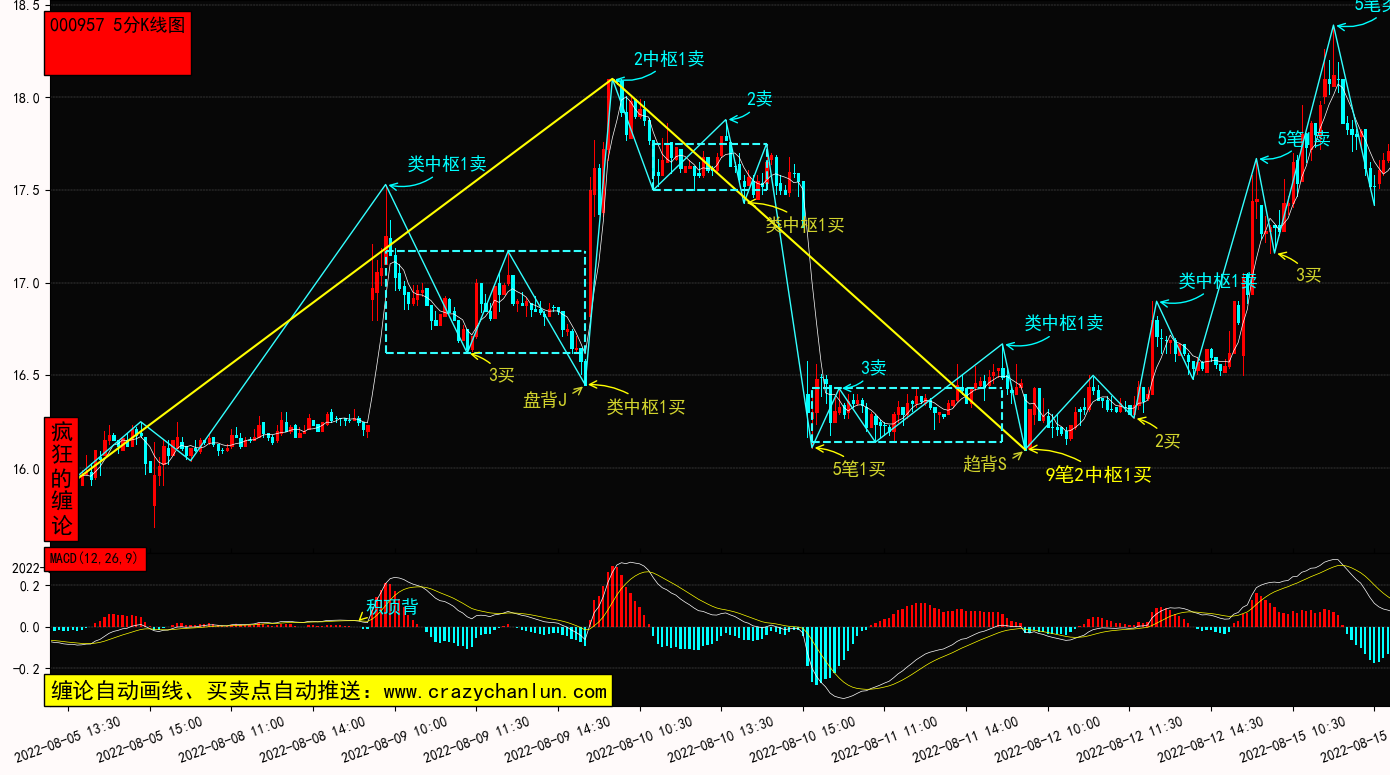Click the 2中枢1卖 sell signal annotation
This screenshot has height=775, width=1390.
coord(668,59)
